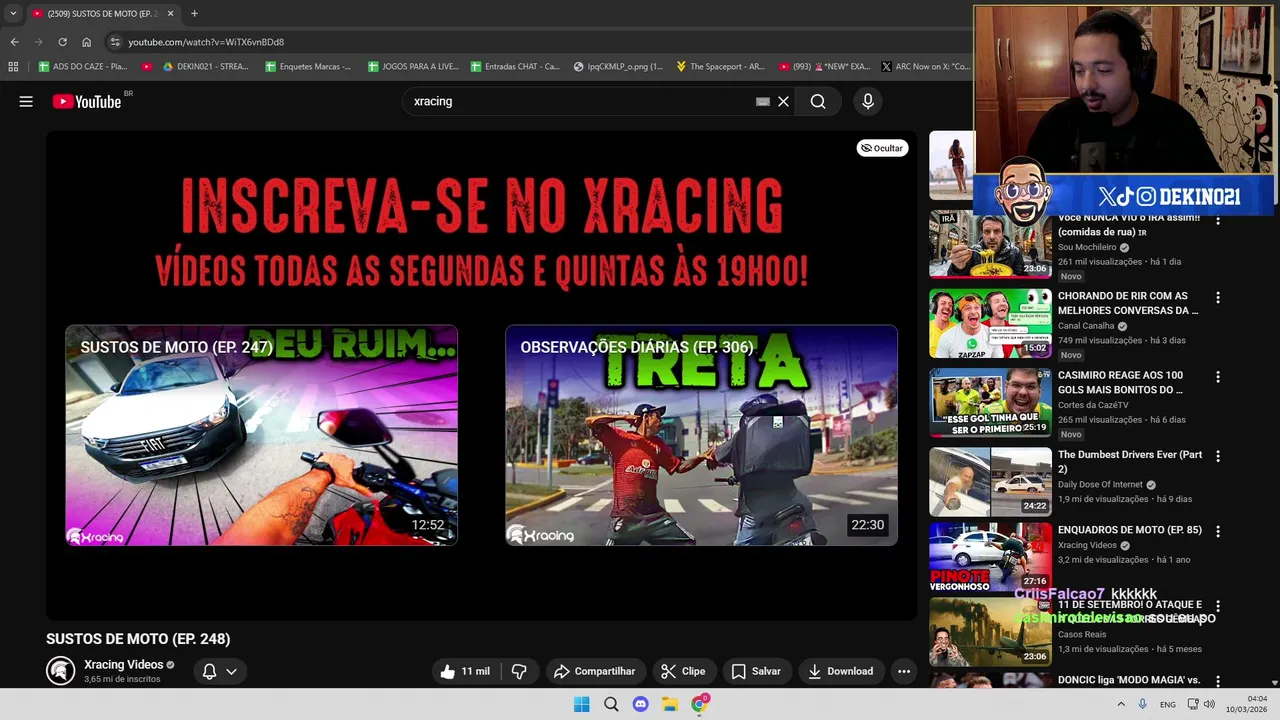Open Casimiro Reage aos 100 Gols title

click(1120, 382)
